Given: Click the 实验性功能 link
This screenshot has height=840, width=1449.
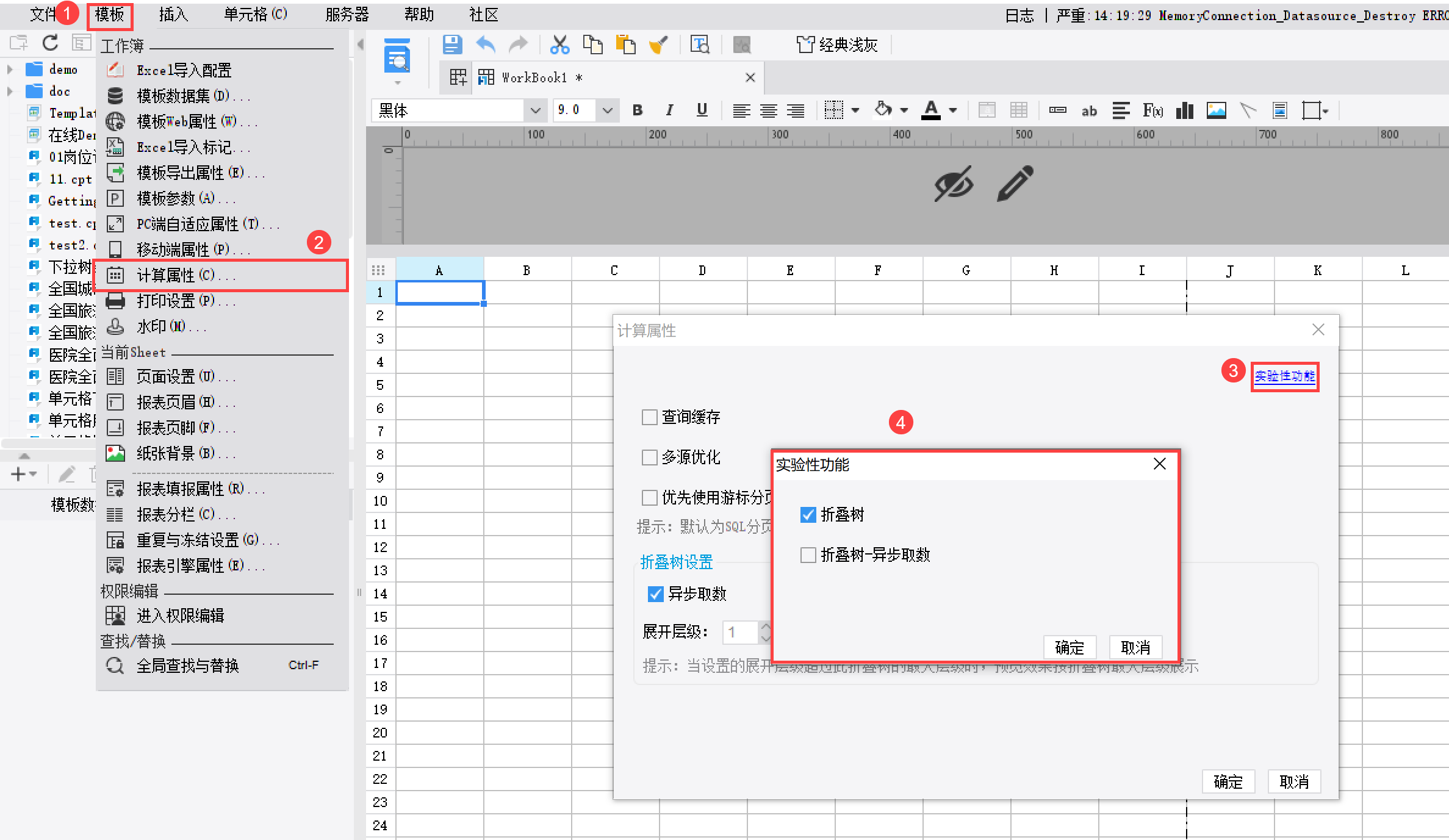Looking at the screenshot, I should [x=1284, y=376].
